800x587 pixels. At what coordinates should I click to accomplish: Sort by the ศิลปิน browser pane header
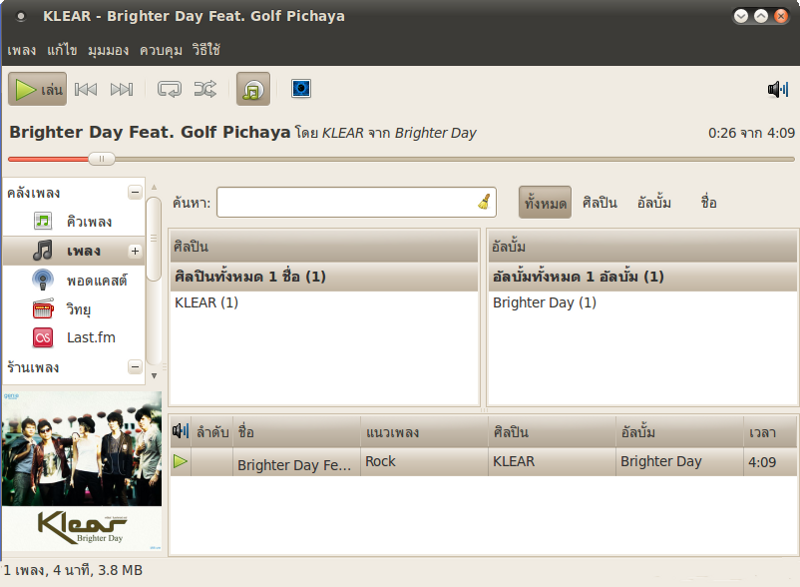tap(324, 246)
